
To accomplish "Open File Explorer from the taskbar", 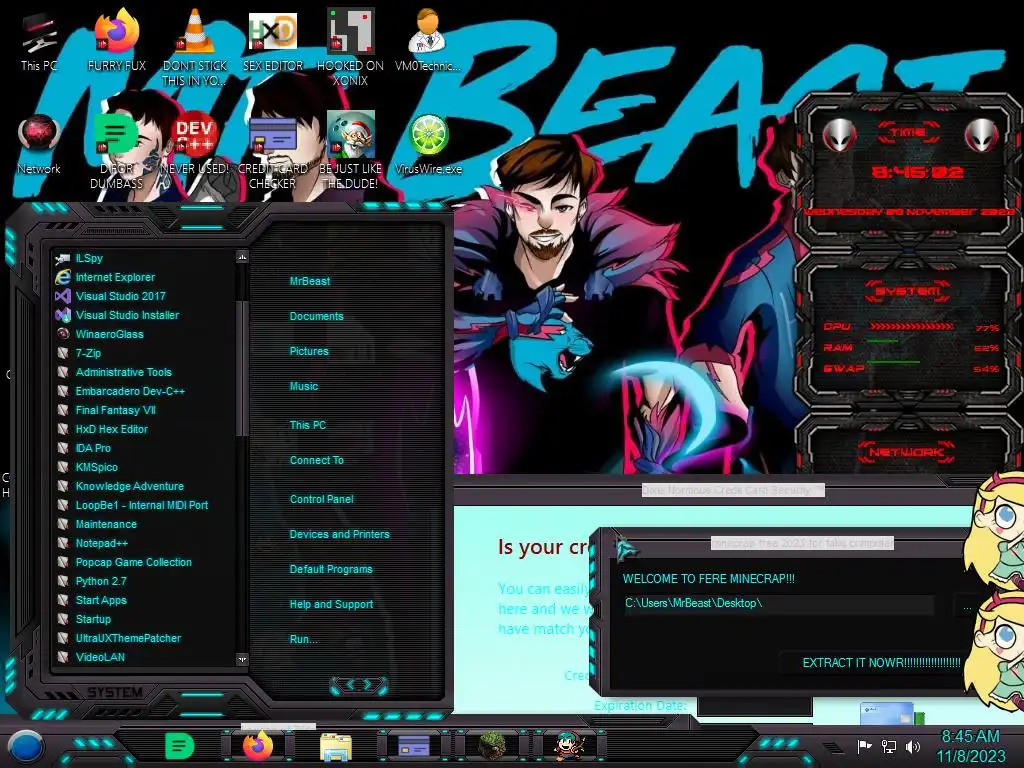I will coord(336,746).
